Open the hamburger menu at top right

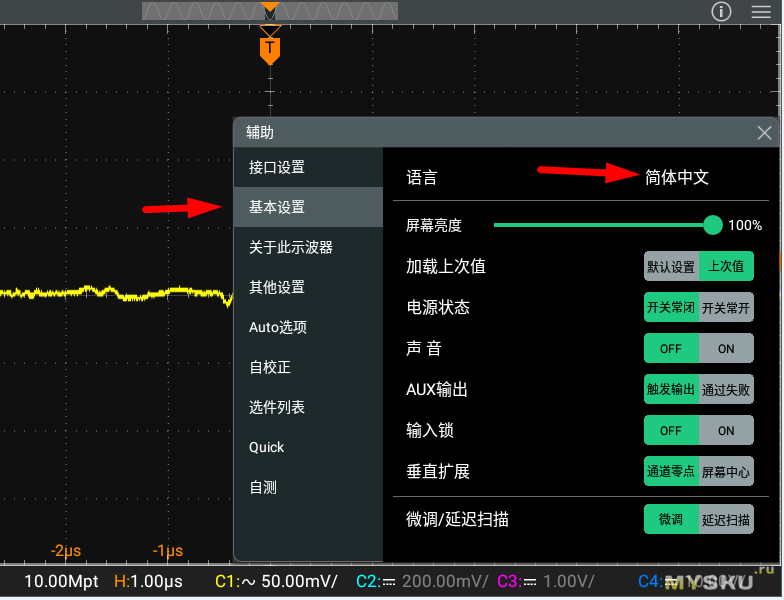(761, 12)
